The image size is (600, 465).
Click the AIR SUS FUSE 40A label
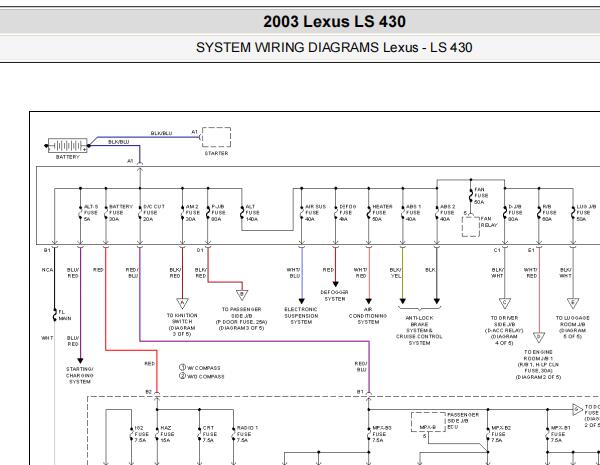pyautogui.click(x=316, y=213)
